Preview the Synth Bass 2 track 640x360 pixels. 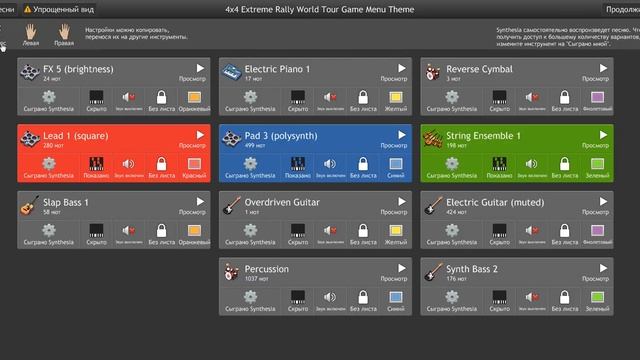click(x=603, y=268)
